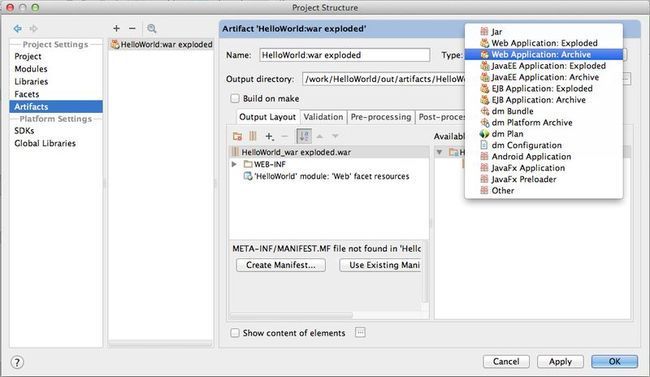Click the find usages magnifier icon
The image size is (650, 377).
click(152, 29)
